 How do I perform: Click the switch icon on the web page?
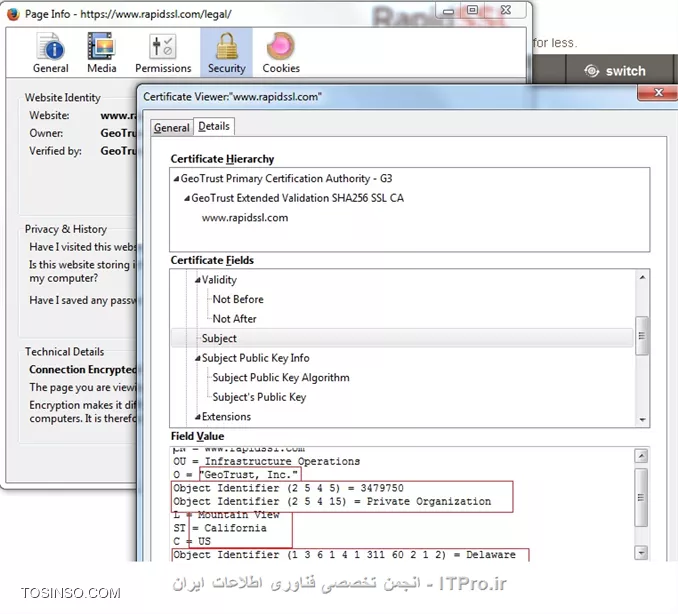pos(592,70)
